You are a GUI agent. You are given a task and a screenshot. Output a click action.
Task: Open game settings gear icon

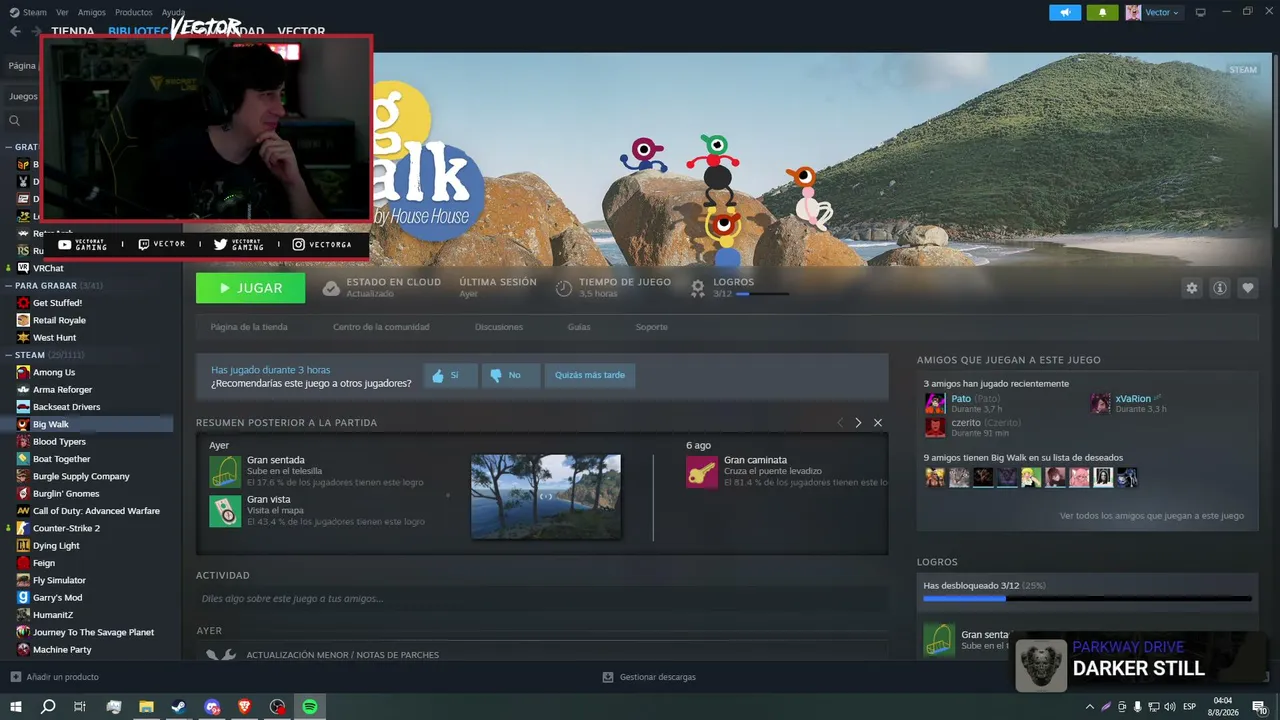[1192, 288]
